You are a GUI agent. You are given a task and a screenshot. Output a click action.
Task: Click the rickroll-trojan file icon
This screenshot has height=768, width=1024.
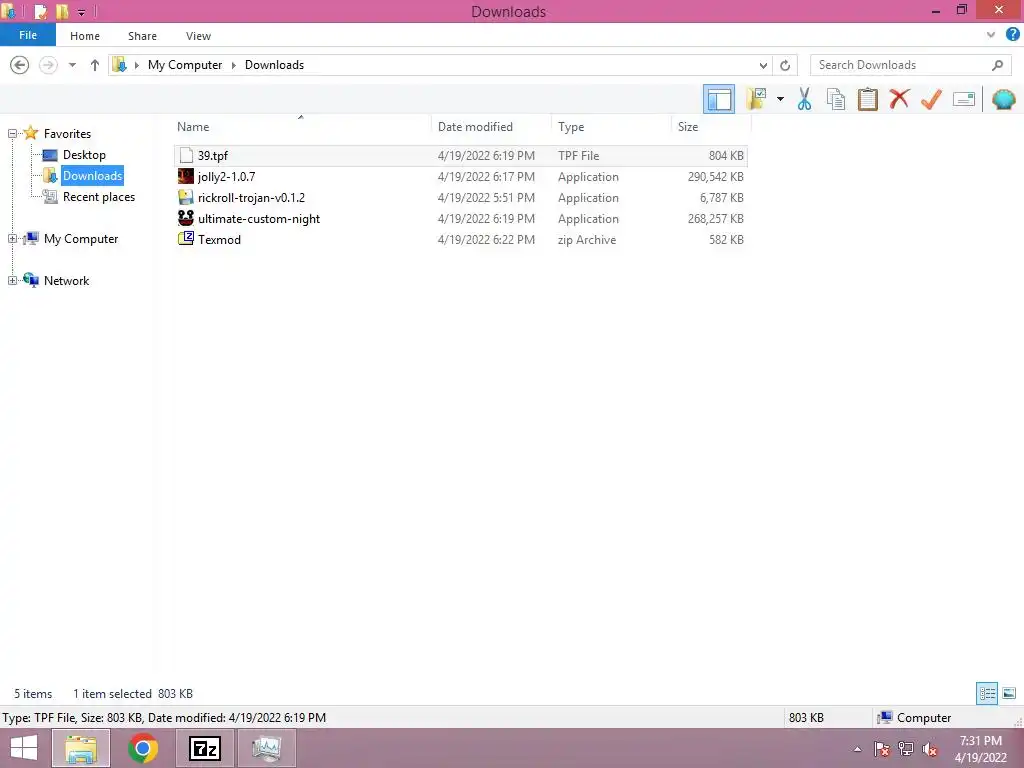coord(185,197)
